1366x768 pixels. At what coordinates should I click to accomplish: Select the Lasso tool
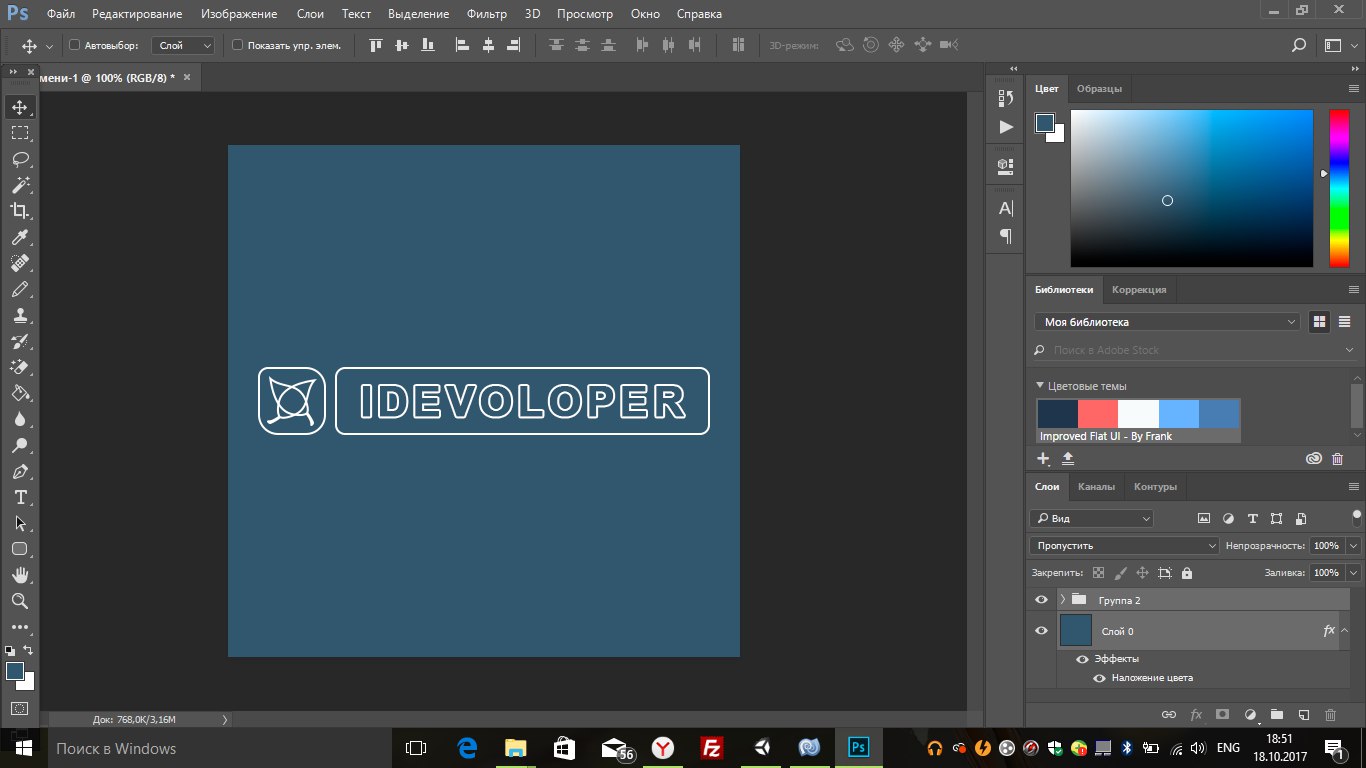[20, 159]
